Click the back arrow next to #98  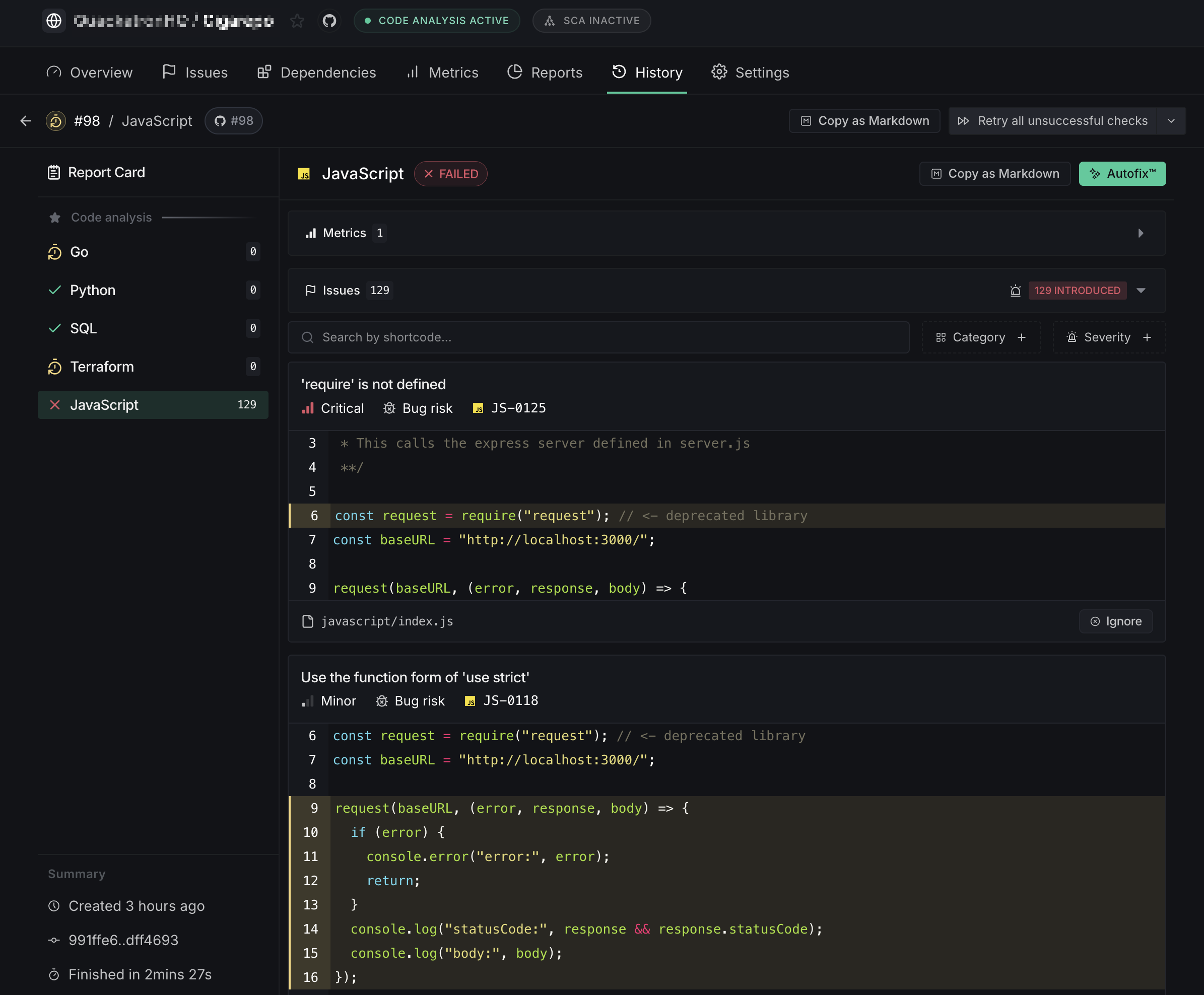pos(25,121)
